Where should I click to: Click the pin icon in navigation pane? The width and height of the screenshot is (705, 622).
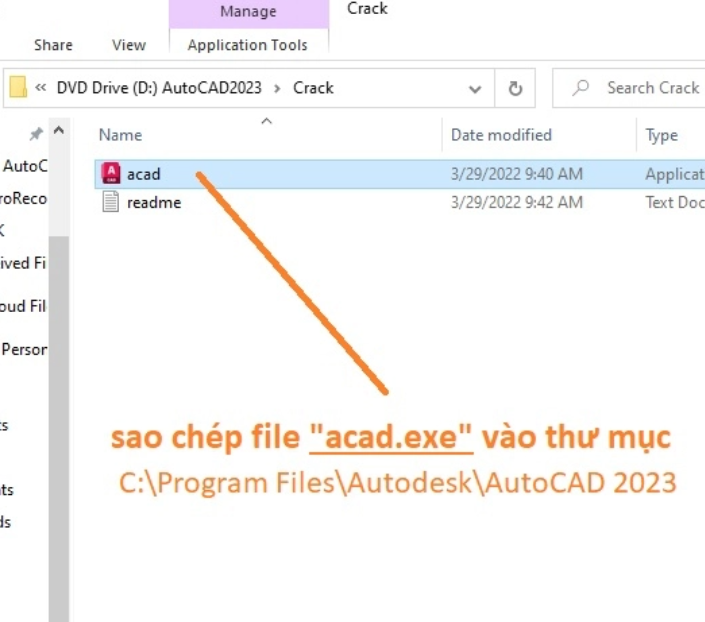(x=36, y=134)
